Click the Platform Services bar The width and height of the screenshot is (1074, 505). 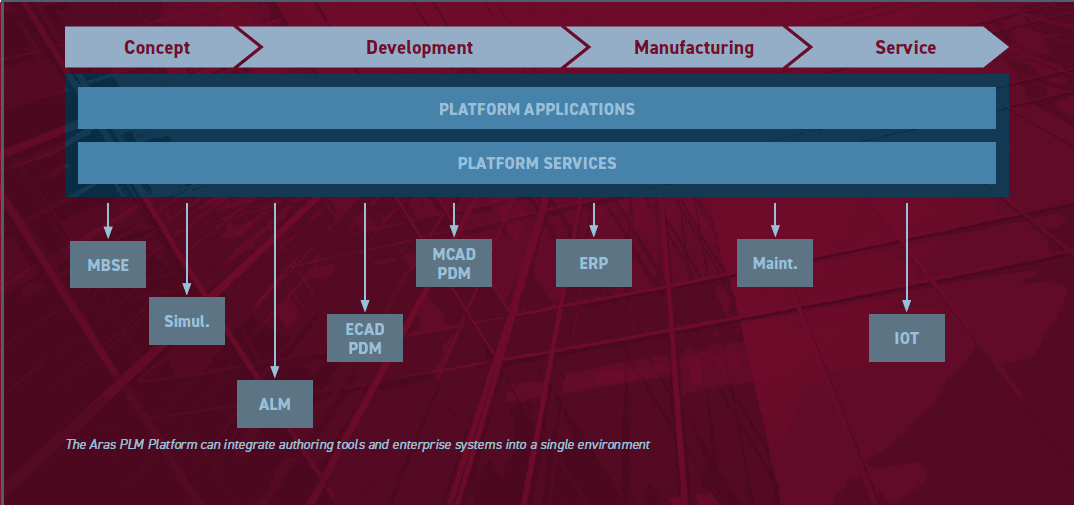(536, 162)
